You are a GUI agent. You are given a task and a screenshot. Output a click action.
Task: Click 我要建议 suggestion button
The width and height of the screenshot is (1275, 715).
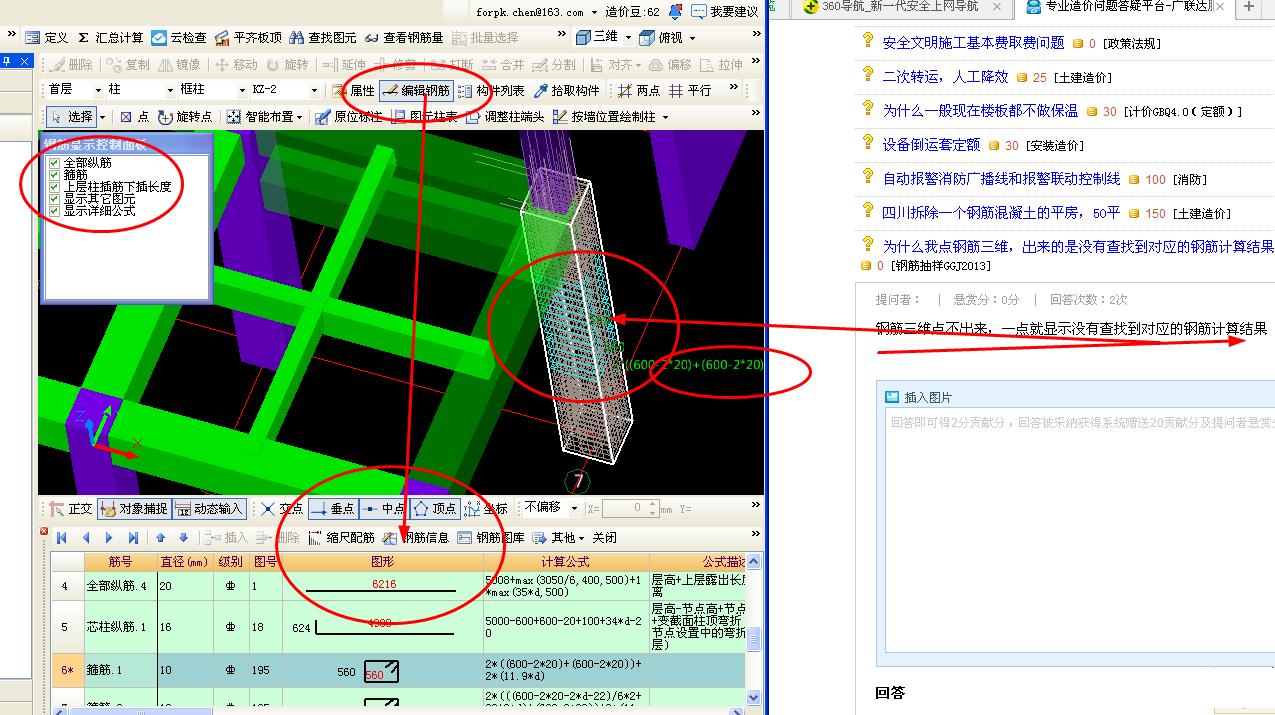pos(724,11)
